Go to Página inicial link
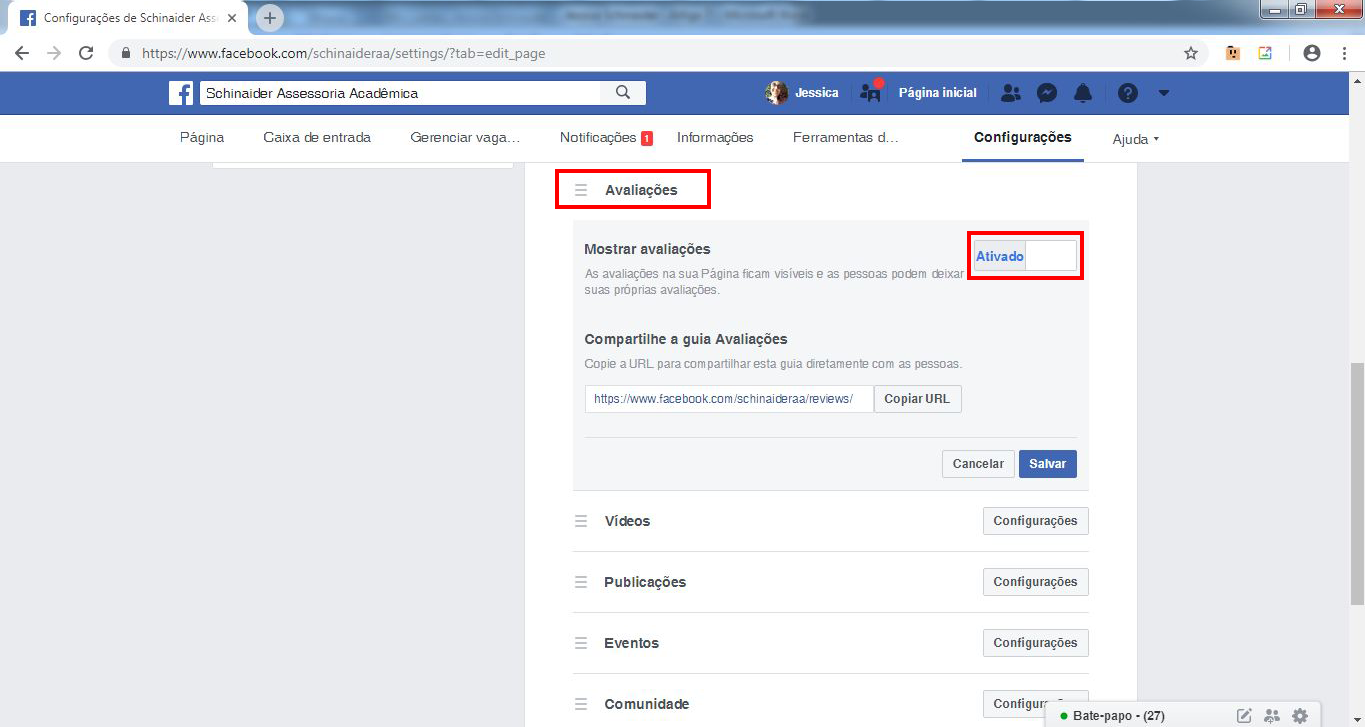 [x=937, y=93]
